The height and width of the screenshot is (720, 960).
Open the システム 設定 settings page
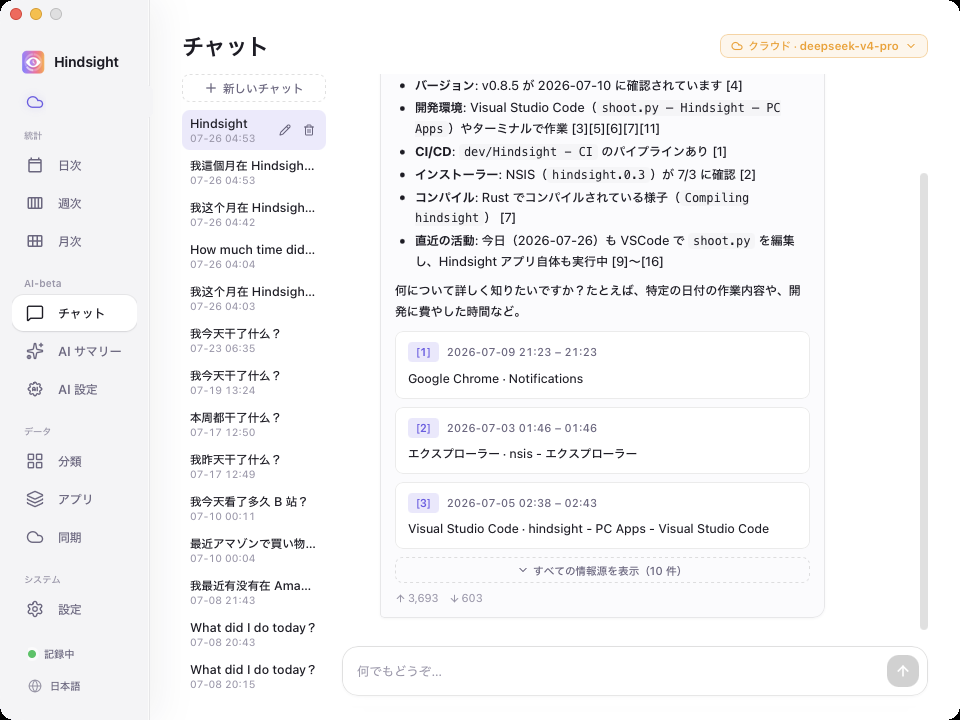[x=74, y=609]
